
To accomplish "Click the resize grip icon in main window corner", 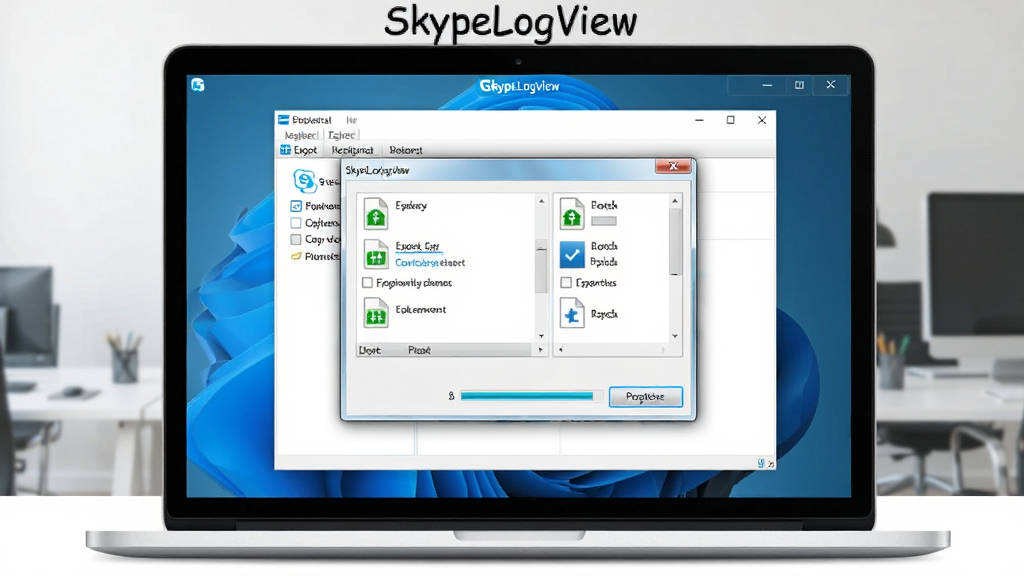I will (x=771, y=464).
